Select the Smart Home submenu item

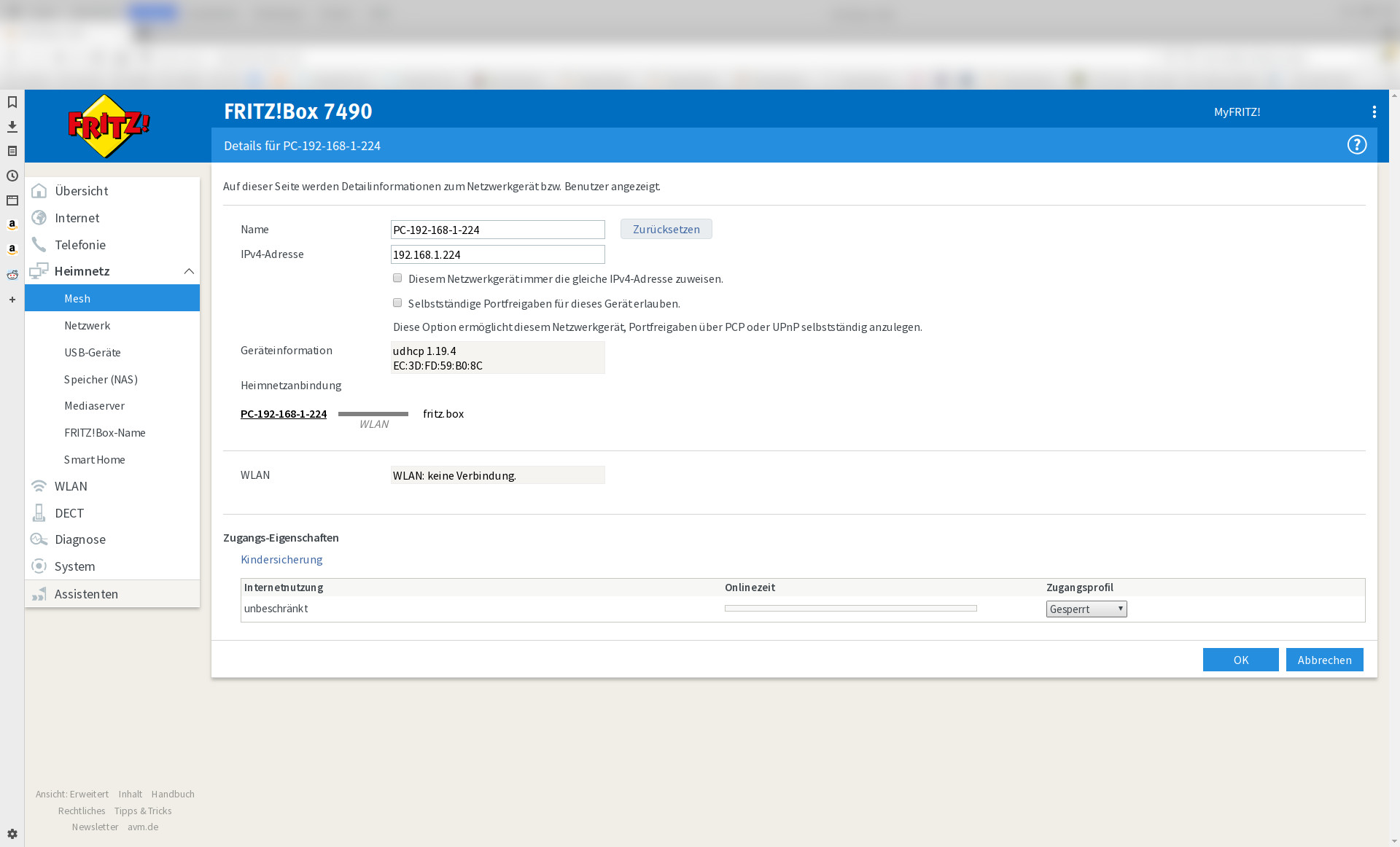(112, 460)
